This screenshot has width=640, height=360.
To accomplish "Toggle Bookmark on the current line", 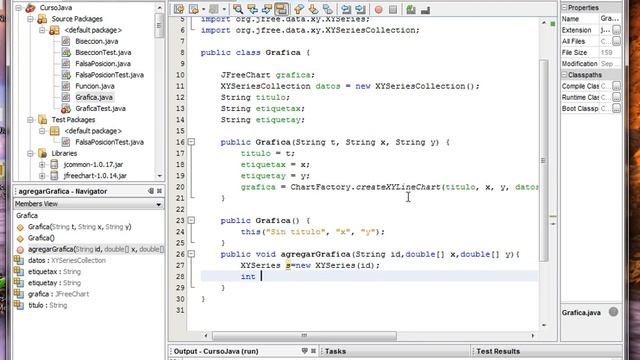I will [328, 9].
